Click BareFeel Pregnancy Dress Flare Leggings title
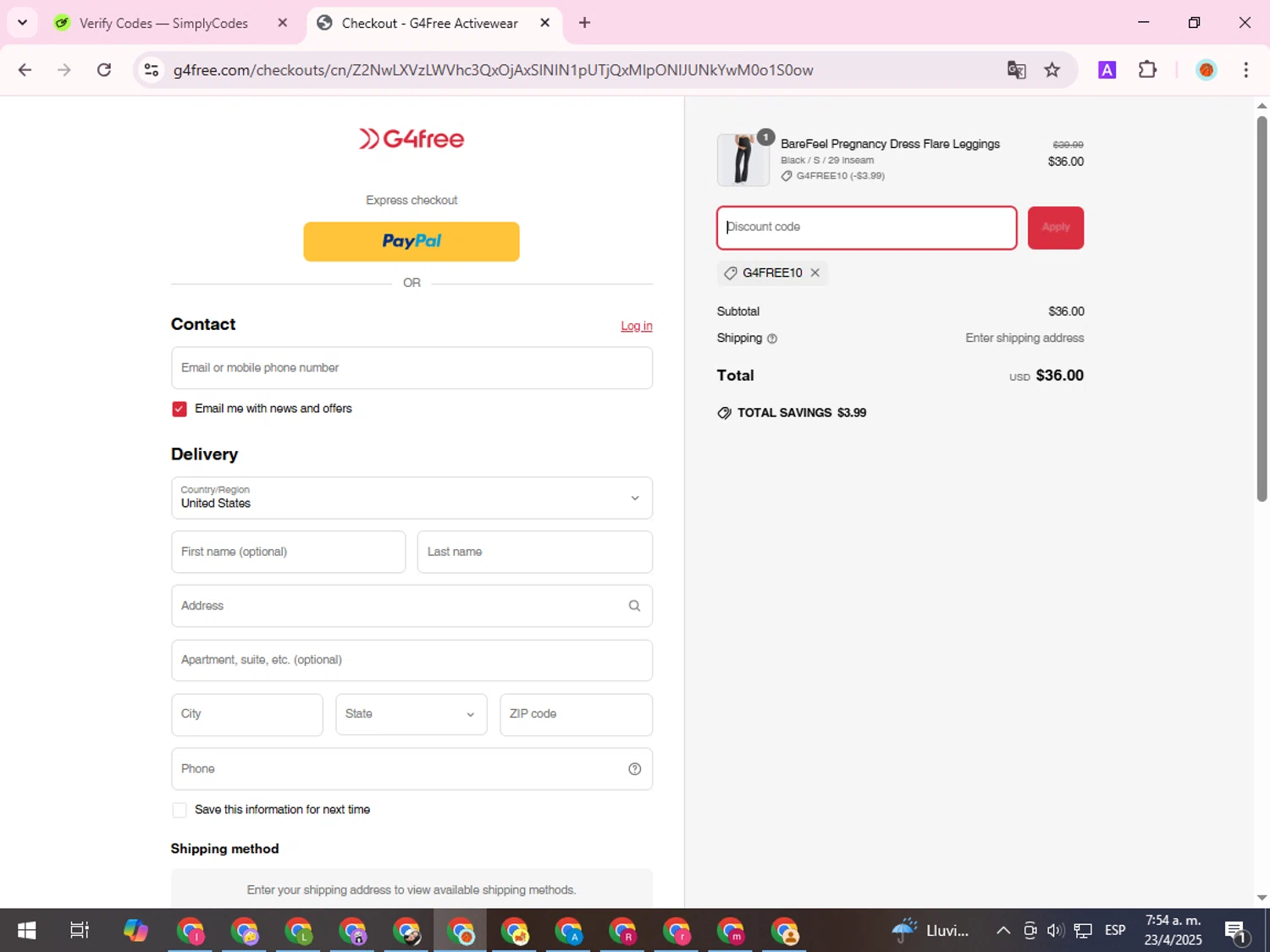The height and width of the screenshot is (952, 1270). (890, 144)
